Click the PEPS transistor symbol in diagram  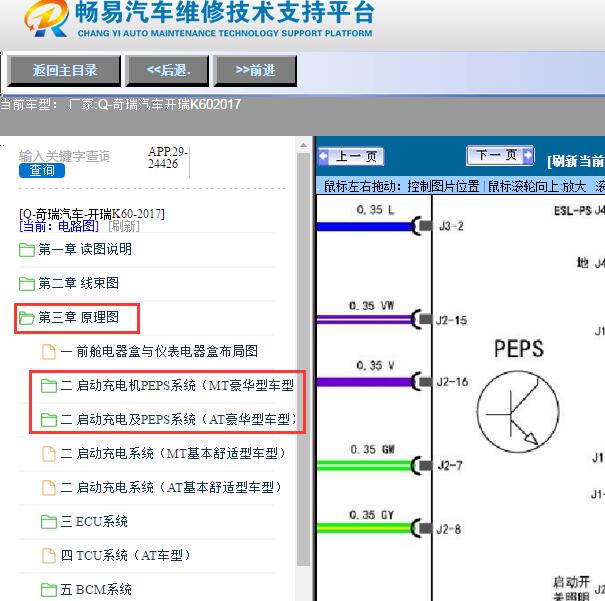[x=518, y=412]
